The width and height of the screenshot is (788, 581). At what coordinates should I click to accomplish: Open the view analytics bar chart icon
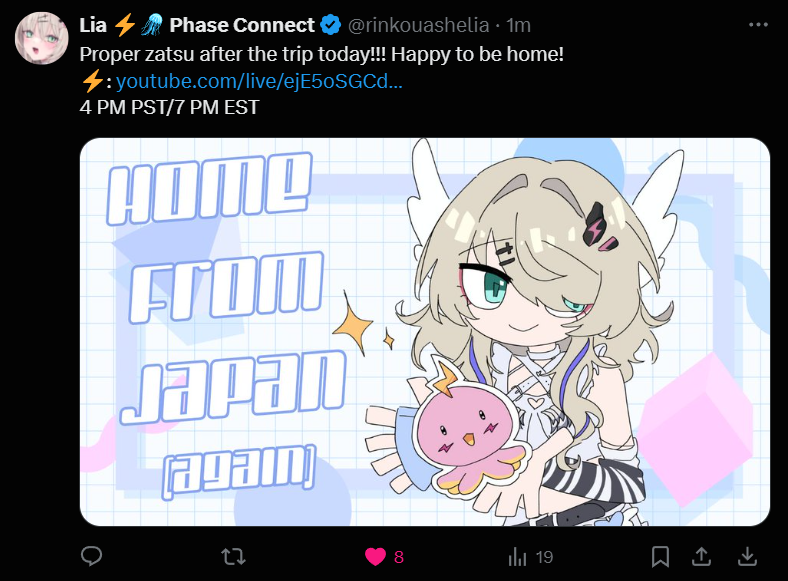tap(517, 557)
